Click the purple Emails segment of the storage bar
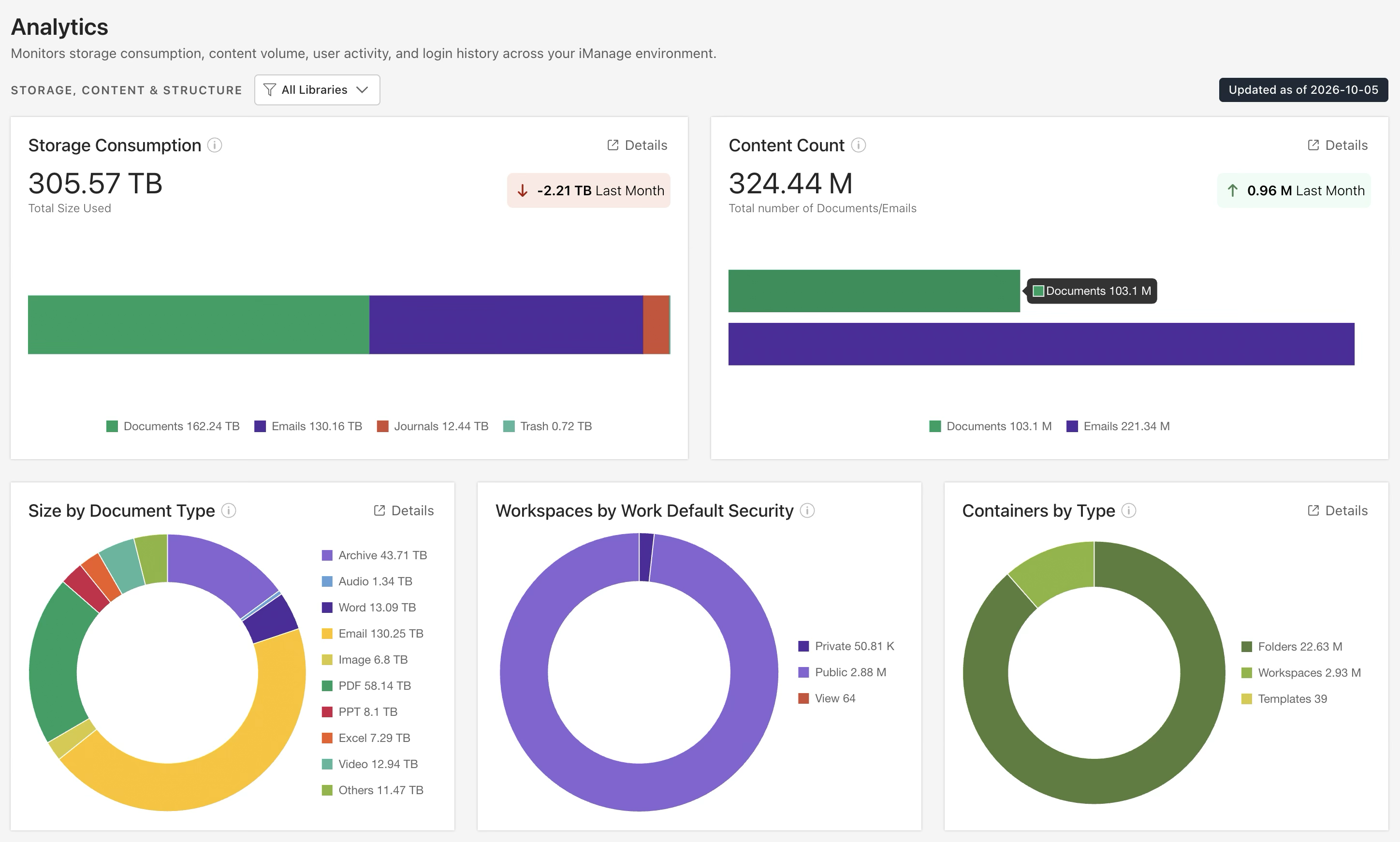Viewport: 1400px width, 842px height. [506, 324]
